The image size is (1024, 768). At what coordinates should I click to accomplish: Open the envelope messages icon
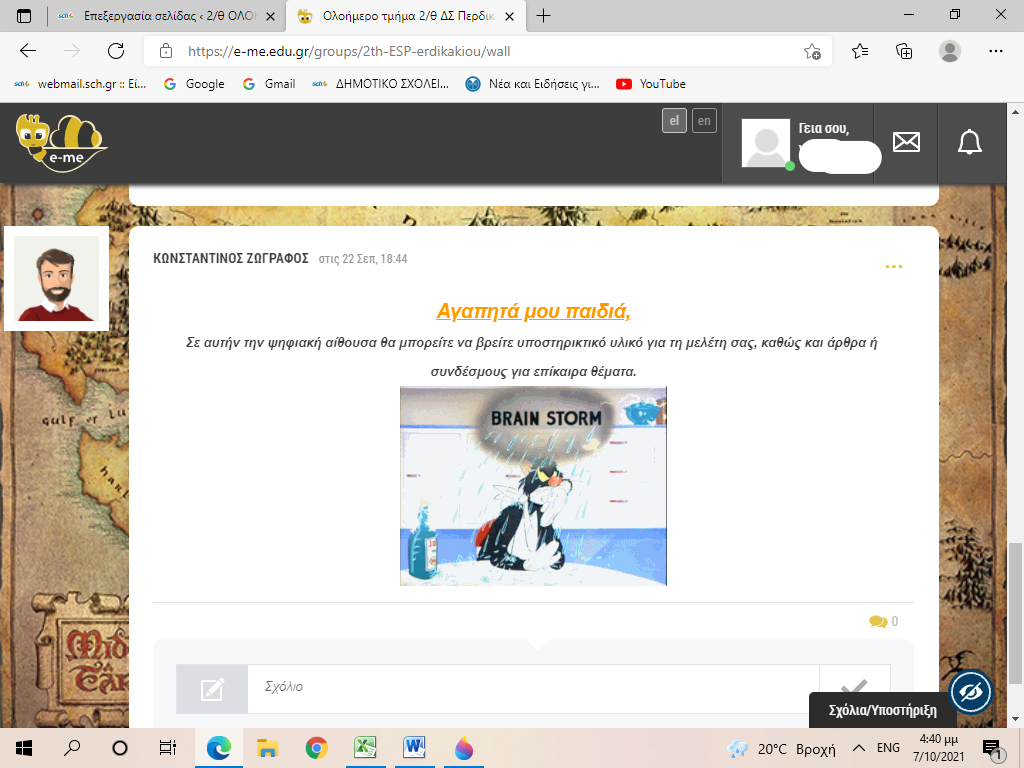click(x=906, y=142)
